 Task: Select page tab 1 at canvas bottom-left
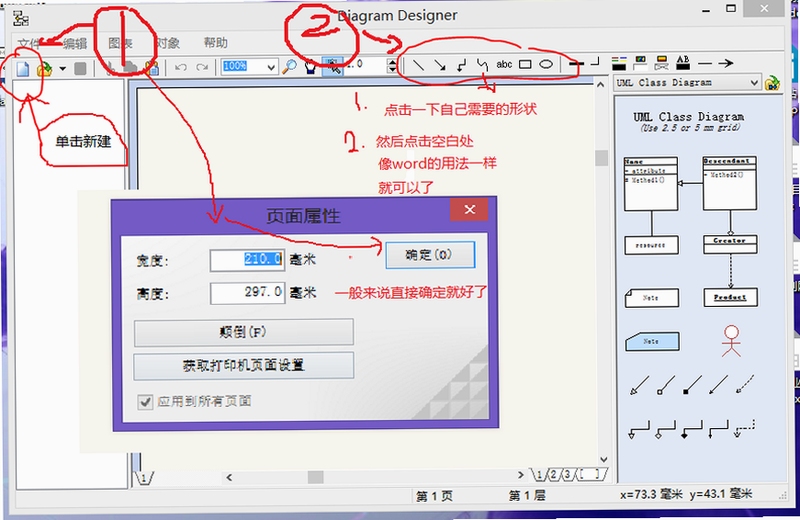click(x=144, y=478)
